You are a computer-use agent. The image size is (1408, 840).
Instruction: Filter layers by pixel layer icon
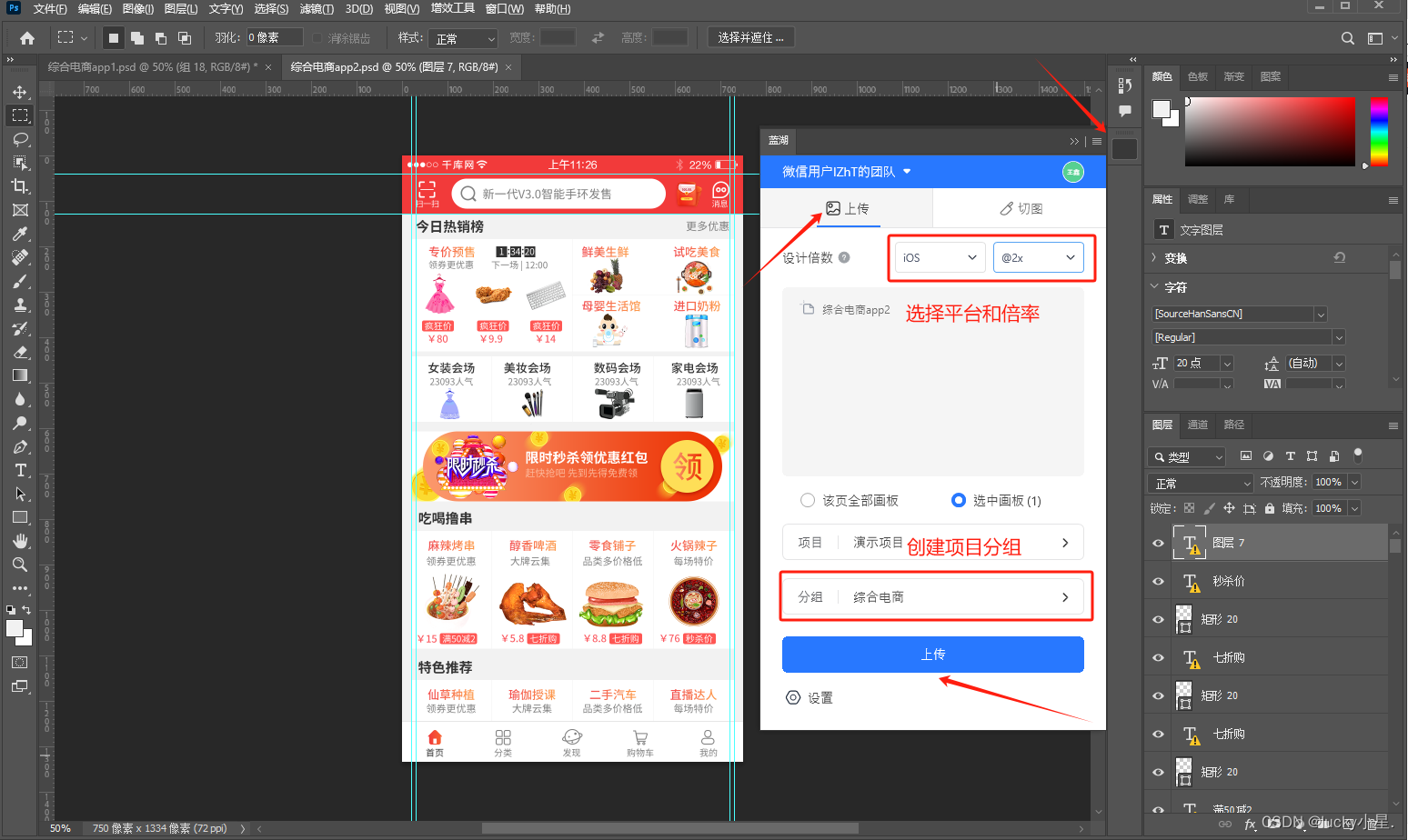[x=1246, y=456]
